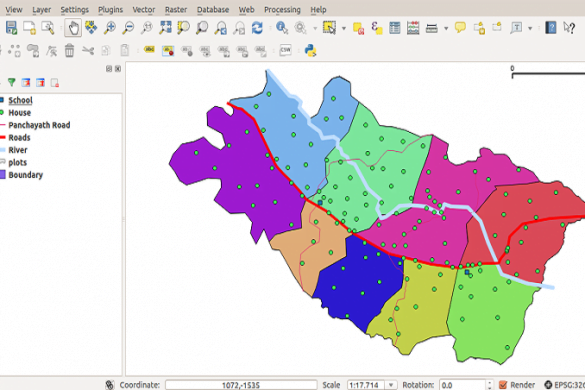This screenshot has width=585, height=390.
Task: Open the Python Console icon
Action: pyautogui.click(x=310, y=50)
